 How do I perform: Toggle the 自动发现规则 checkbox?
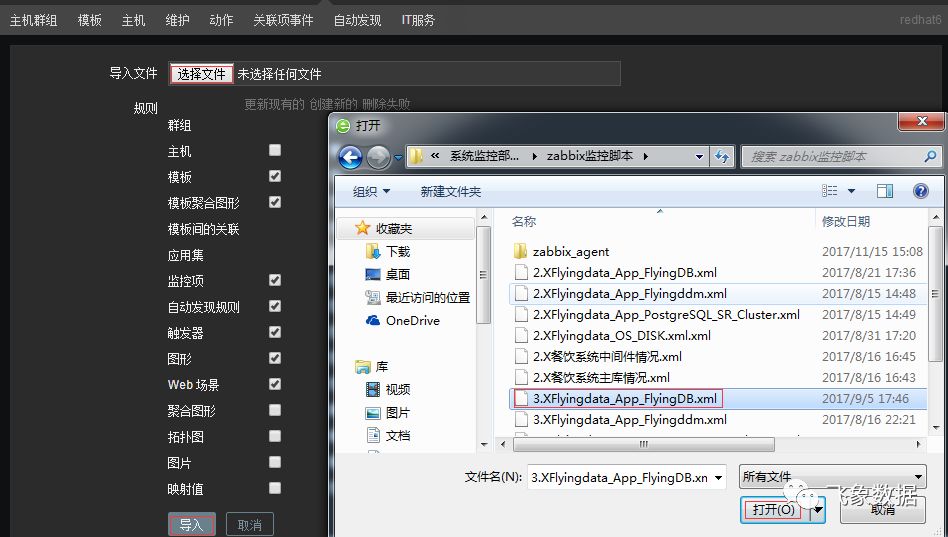pyautogui.click(x=274, y=306)
